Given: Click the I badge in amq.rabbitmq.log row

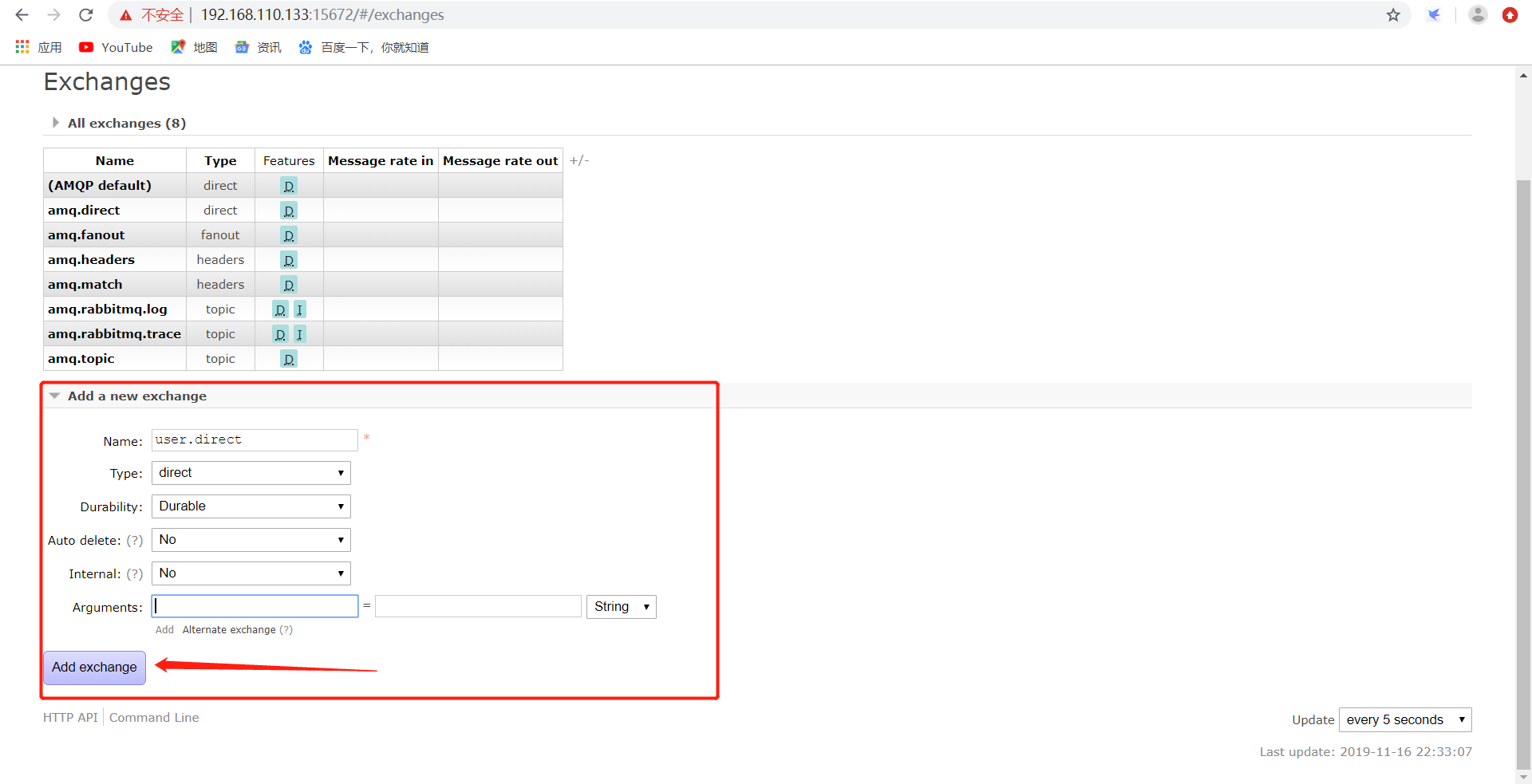Looking at the screenshot, I should [x=299, y=309].
